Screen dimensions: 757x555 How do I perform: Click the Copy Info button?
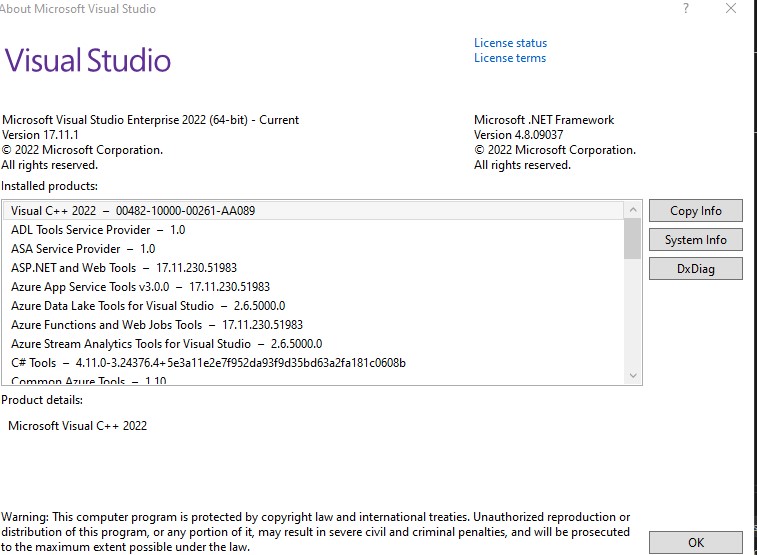click(695, 211)
